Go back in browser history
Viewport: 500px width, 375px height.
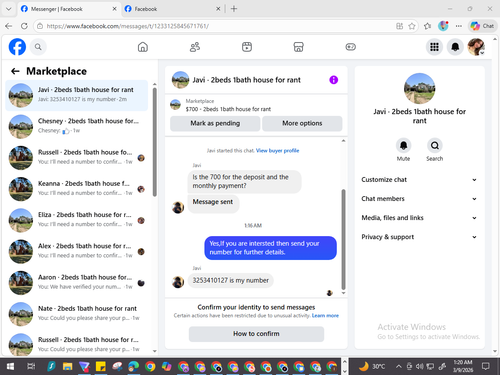[x=9, y=26]
